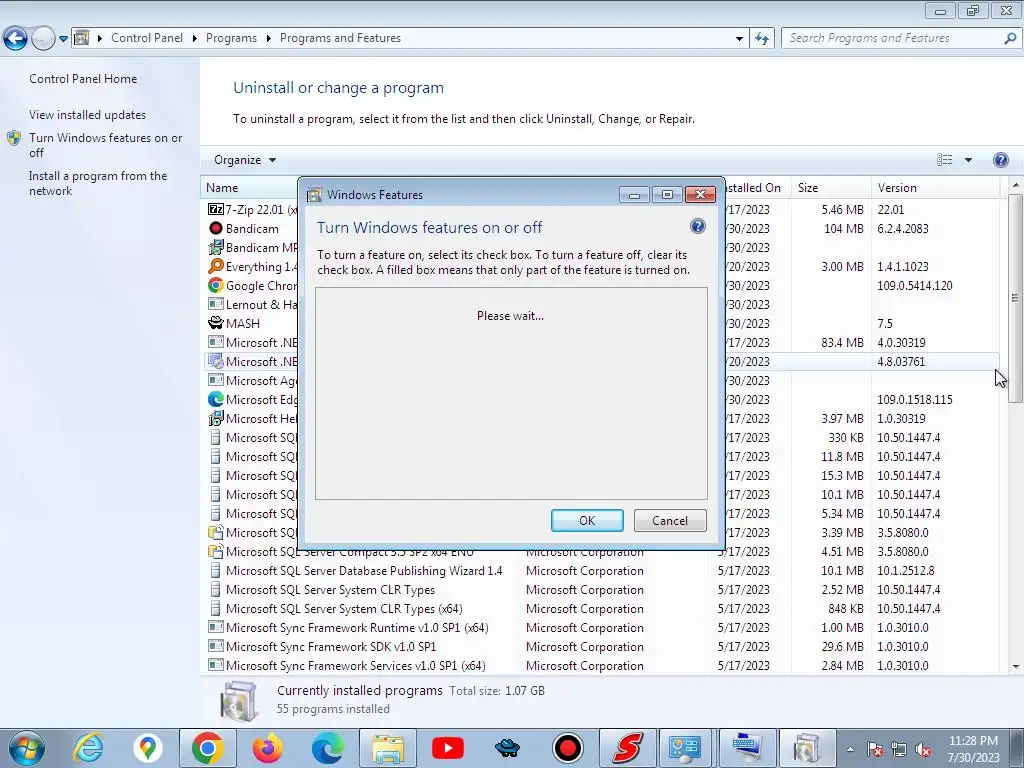Click the muted volume tray icon

(x=923, y=750)
